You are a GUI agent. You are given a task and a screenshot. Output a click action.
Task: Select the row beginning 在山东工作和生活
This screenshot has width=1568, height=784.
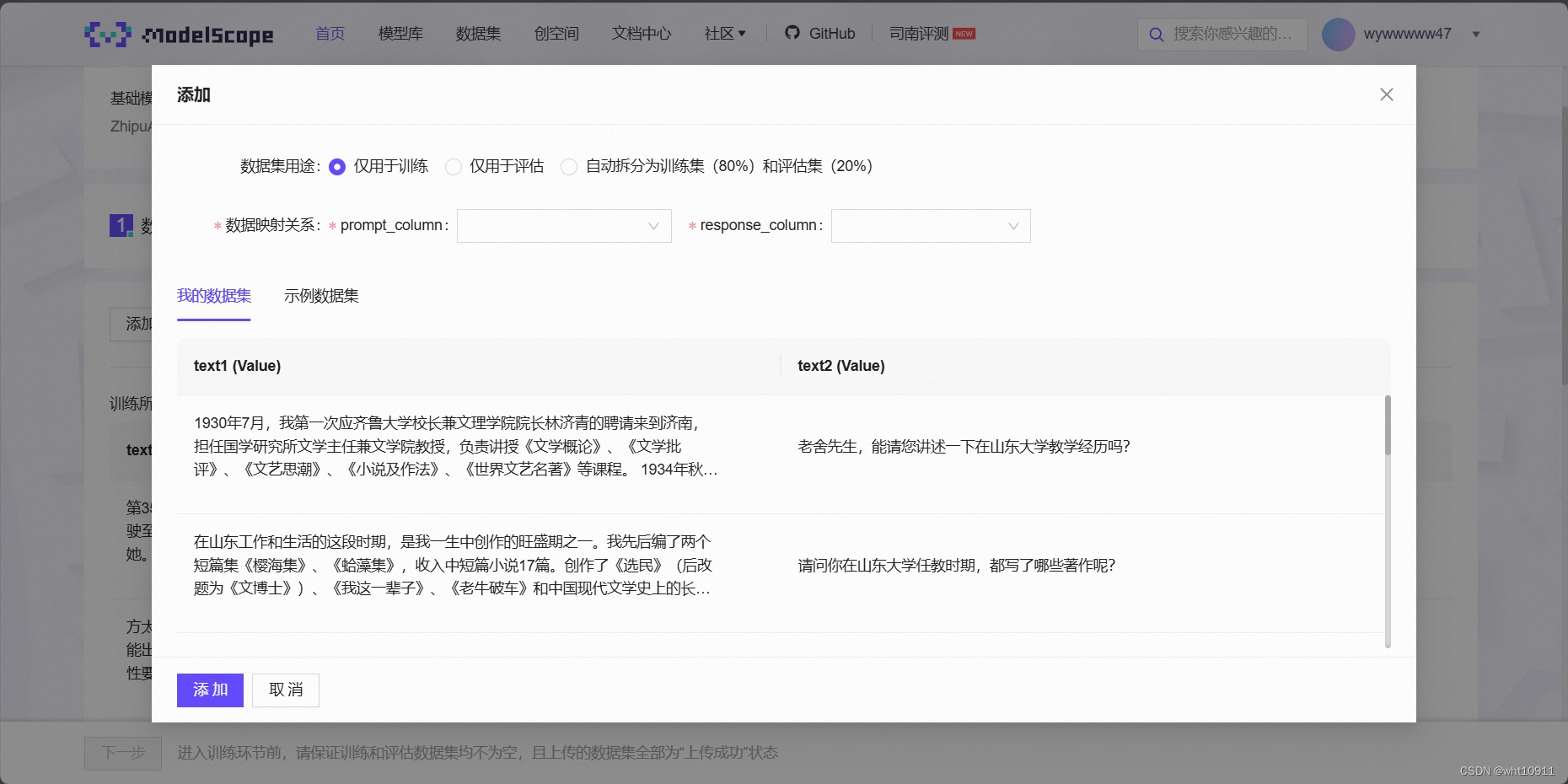coord(781,573)
